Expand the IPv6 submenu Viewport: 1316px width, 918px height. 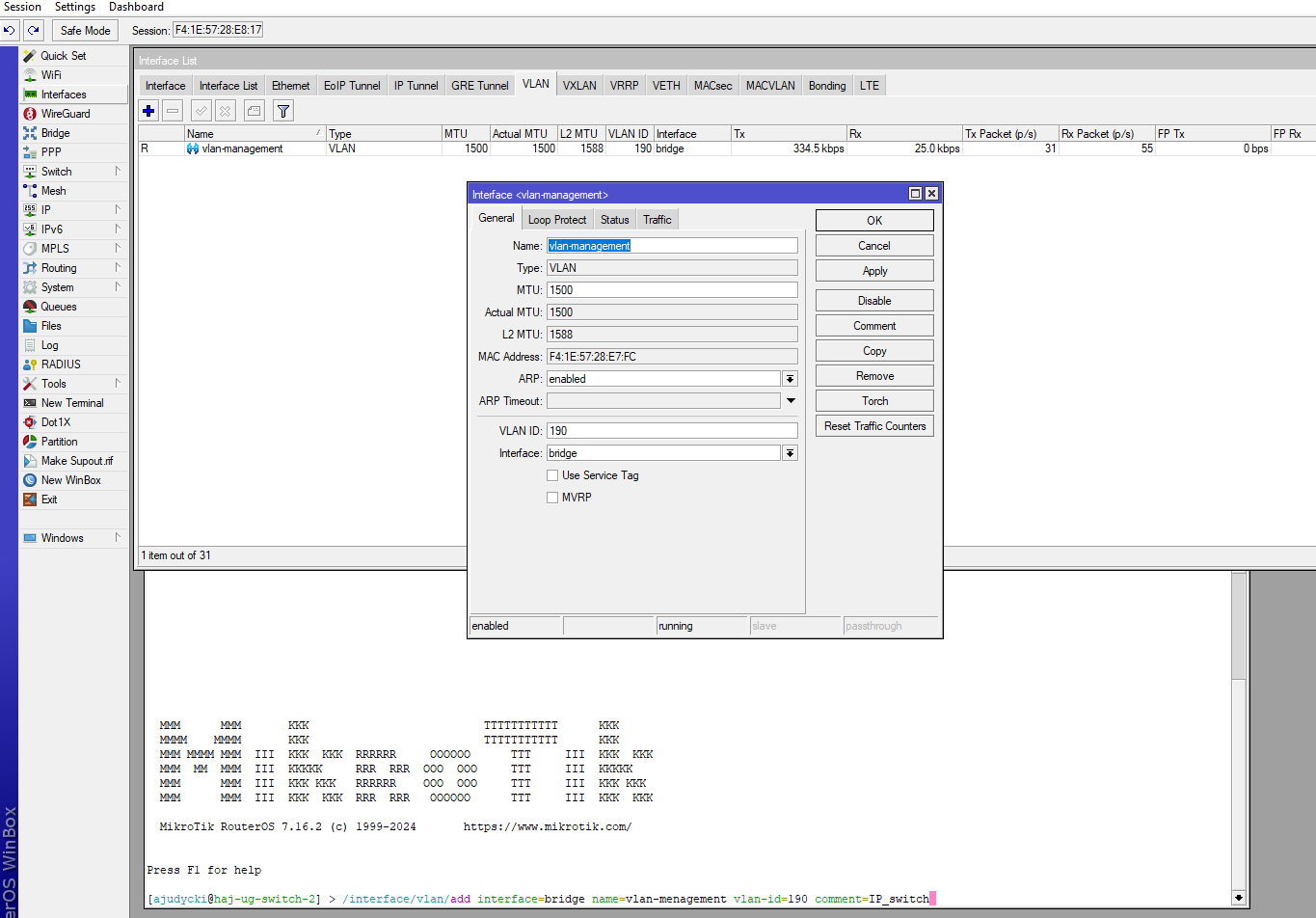click(118, 229)
